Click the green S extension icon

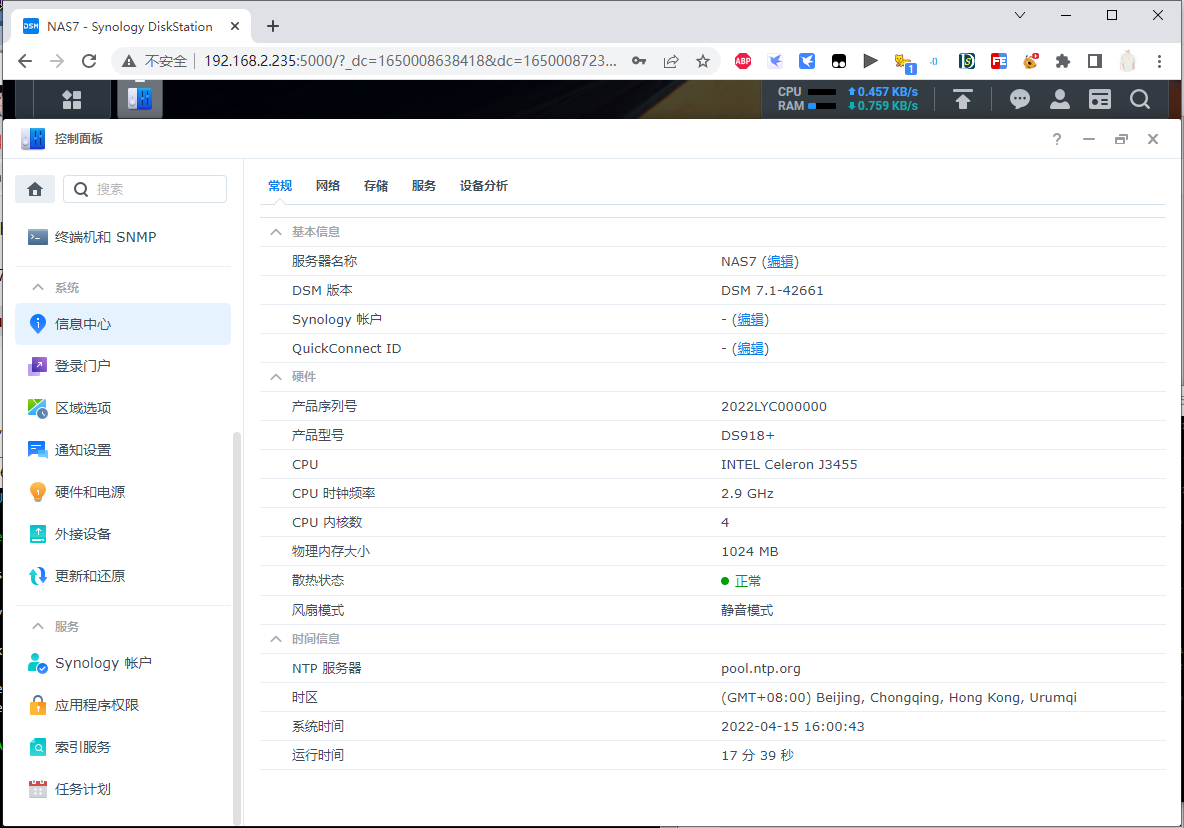coord(967,61)
